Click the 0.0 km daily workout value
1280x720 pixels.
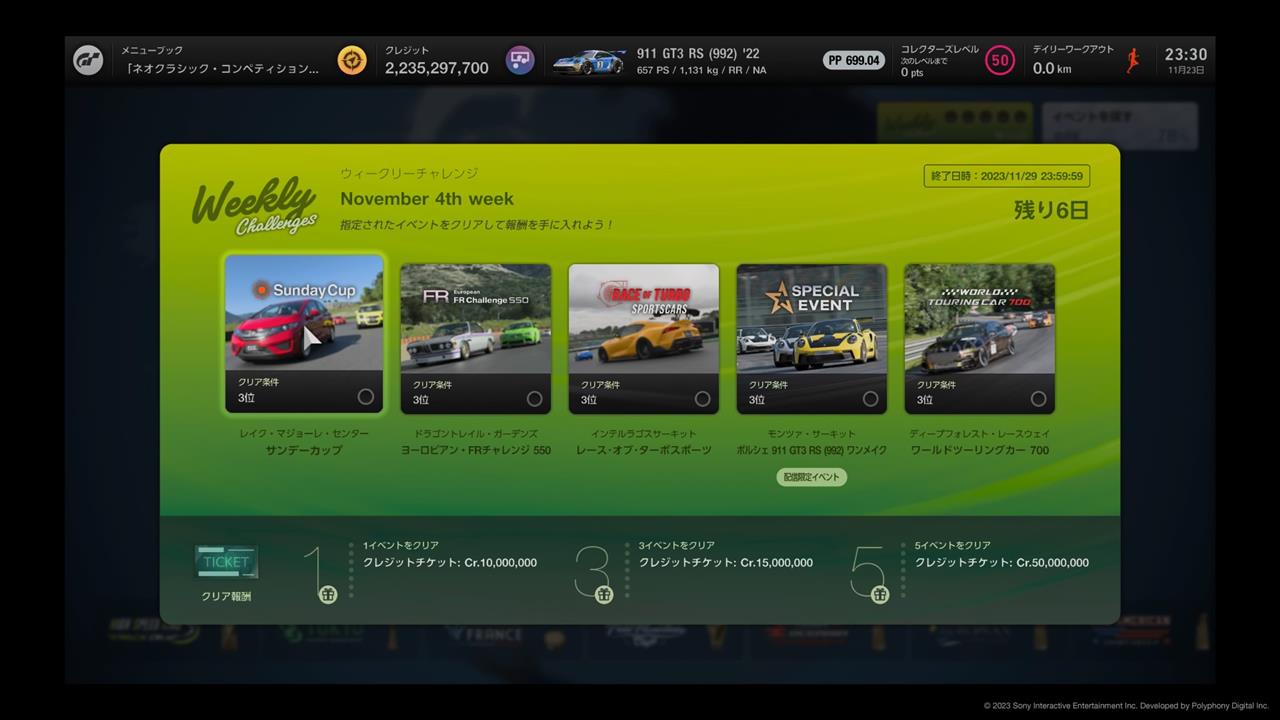pyautogui.click(x=1052, y=68)
